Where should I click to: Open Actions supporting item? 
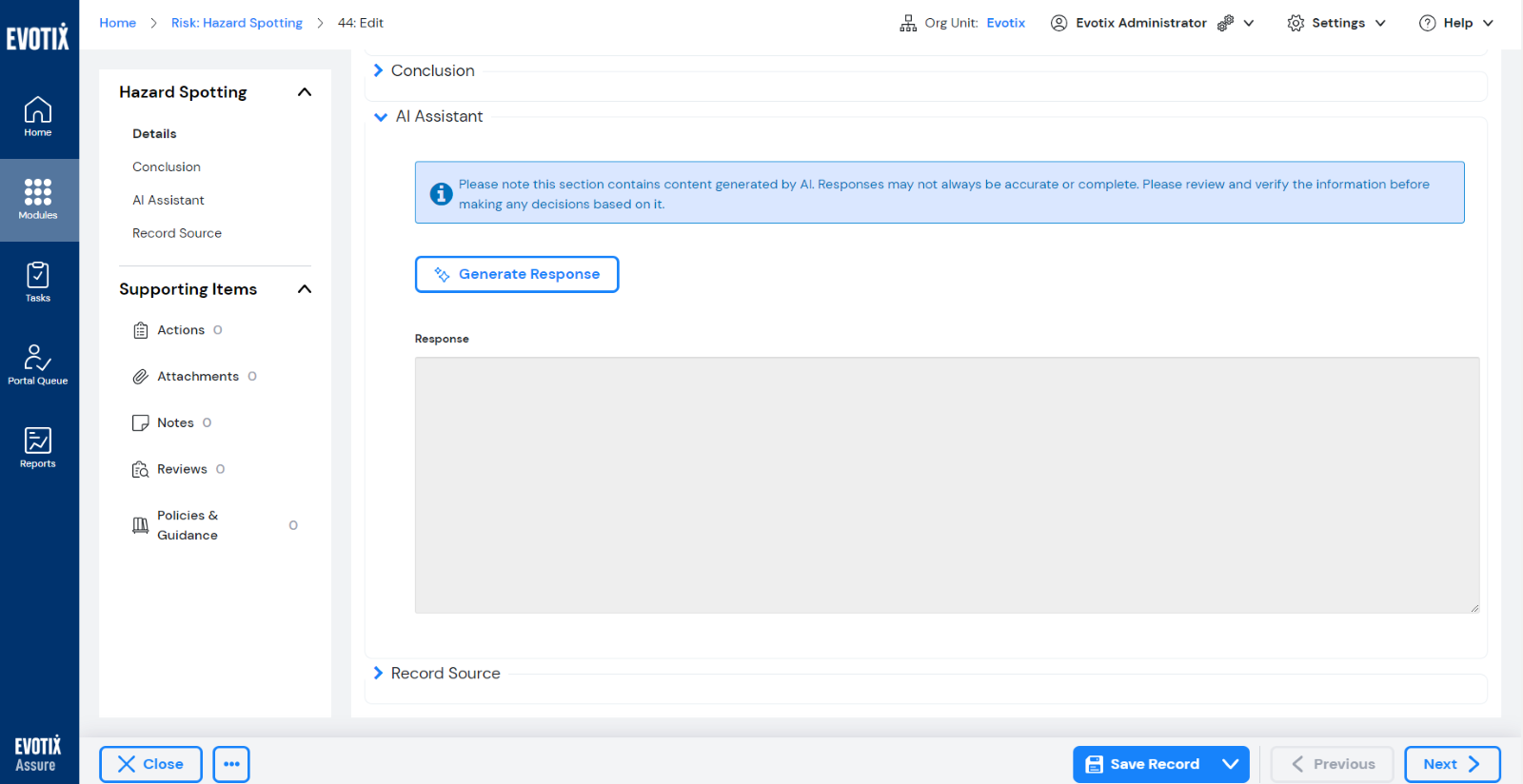[181, 330]
